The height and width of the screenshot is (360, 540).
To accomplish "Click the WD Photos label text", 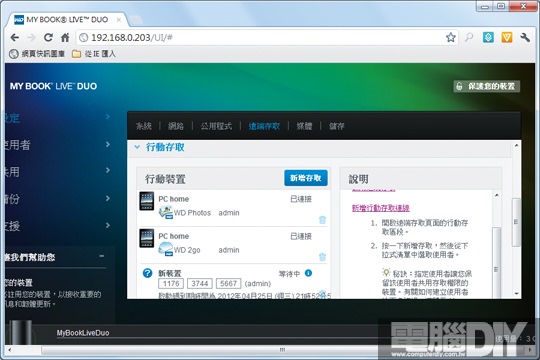I will click(x=192, y=213).
